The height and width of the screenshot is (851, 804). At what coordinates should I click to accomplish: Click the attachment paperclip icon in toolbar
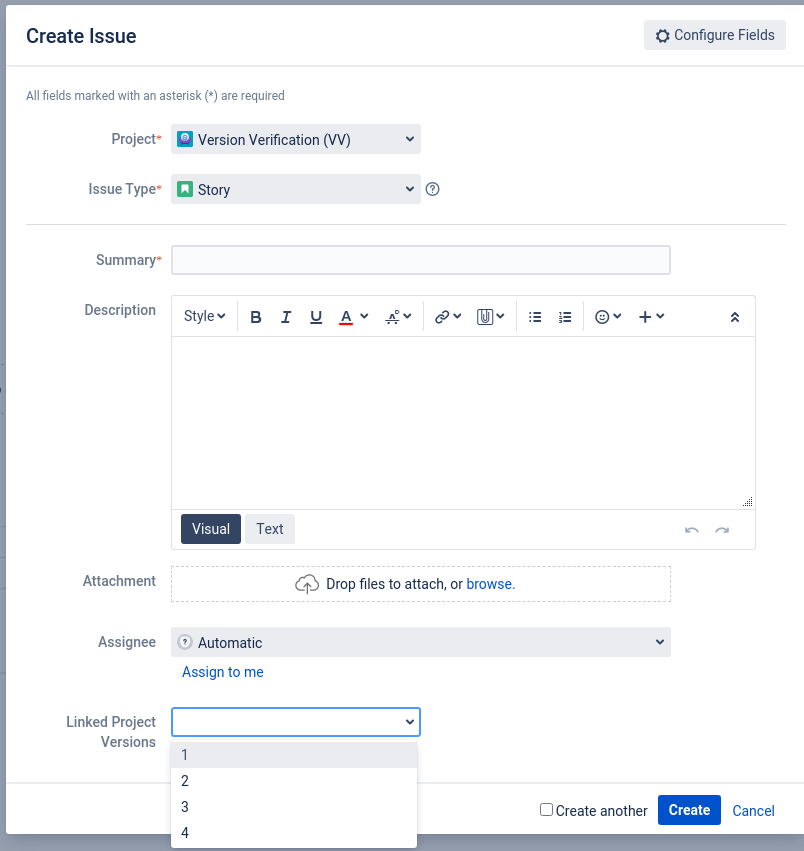[485, 317]
